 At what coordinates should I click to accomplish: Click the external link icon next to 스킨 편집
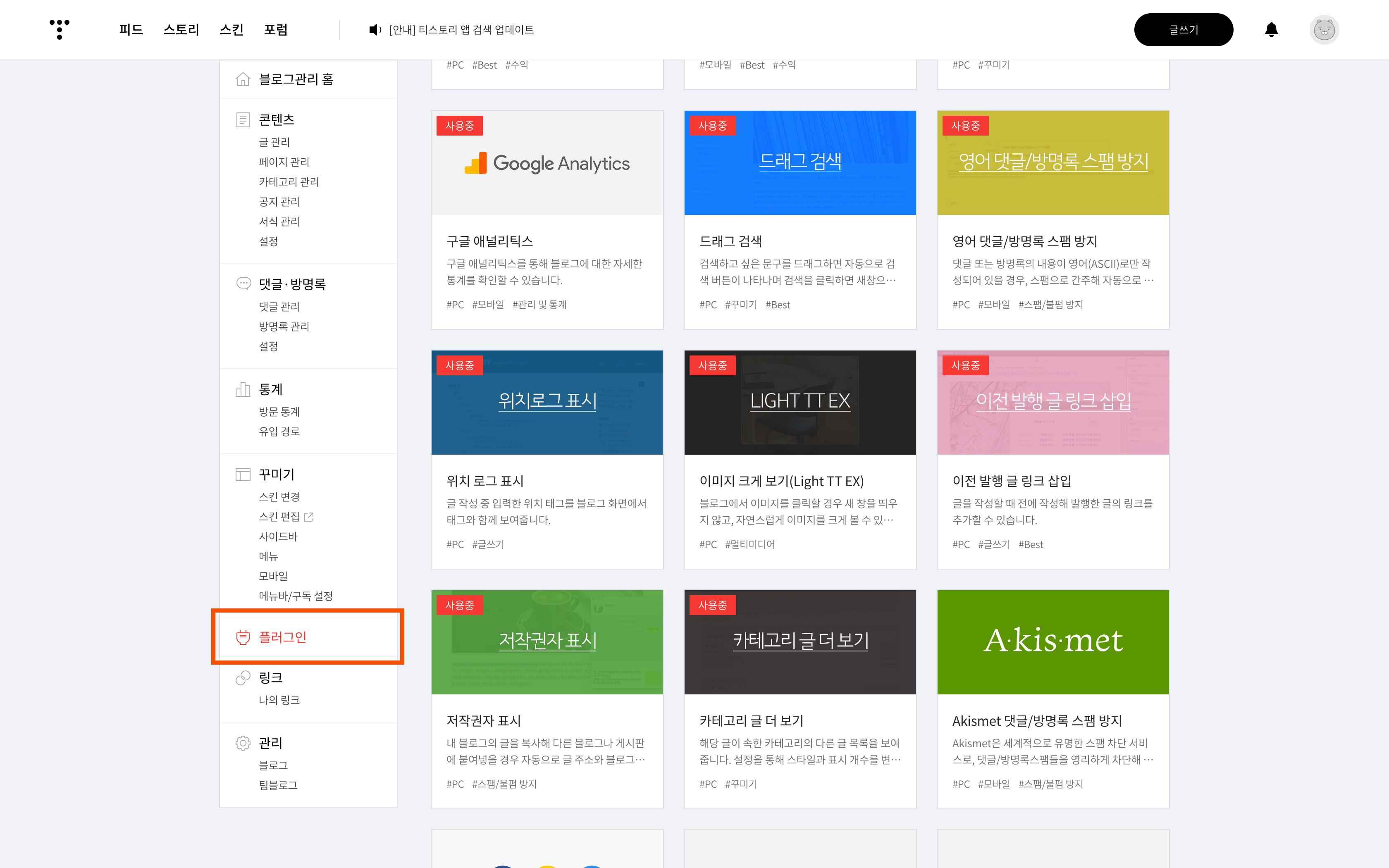click(309, 517)
